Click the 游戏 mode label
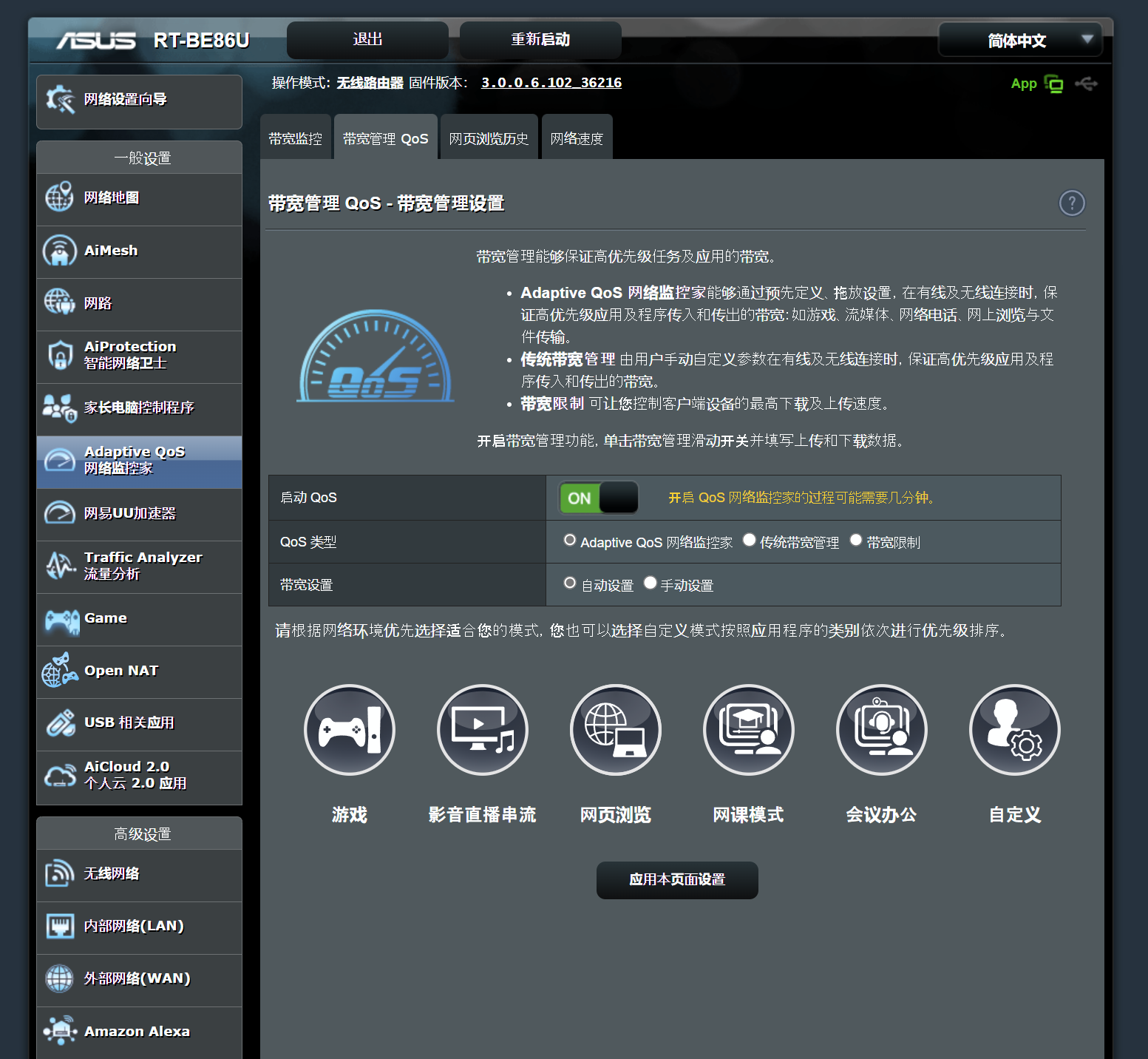 click(350, 815)
